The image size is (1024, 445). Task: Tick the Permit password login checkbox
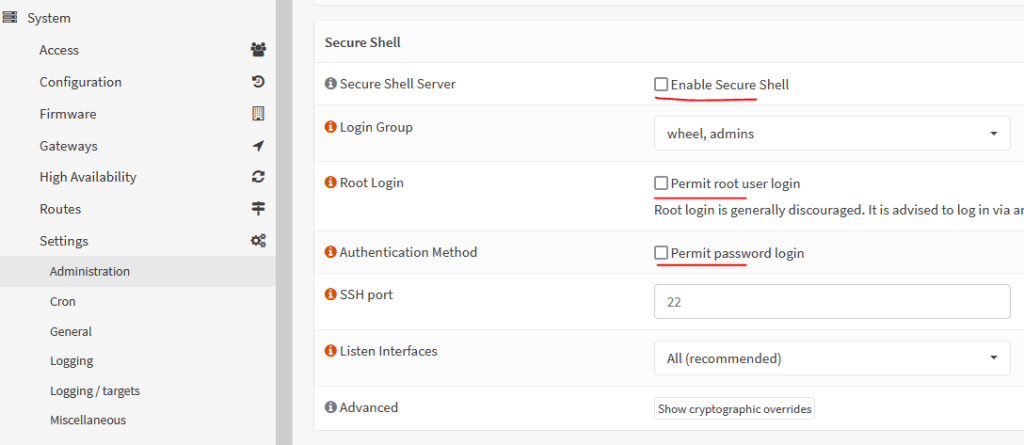(x=661, y=252)
